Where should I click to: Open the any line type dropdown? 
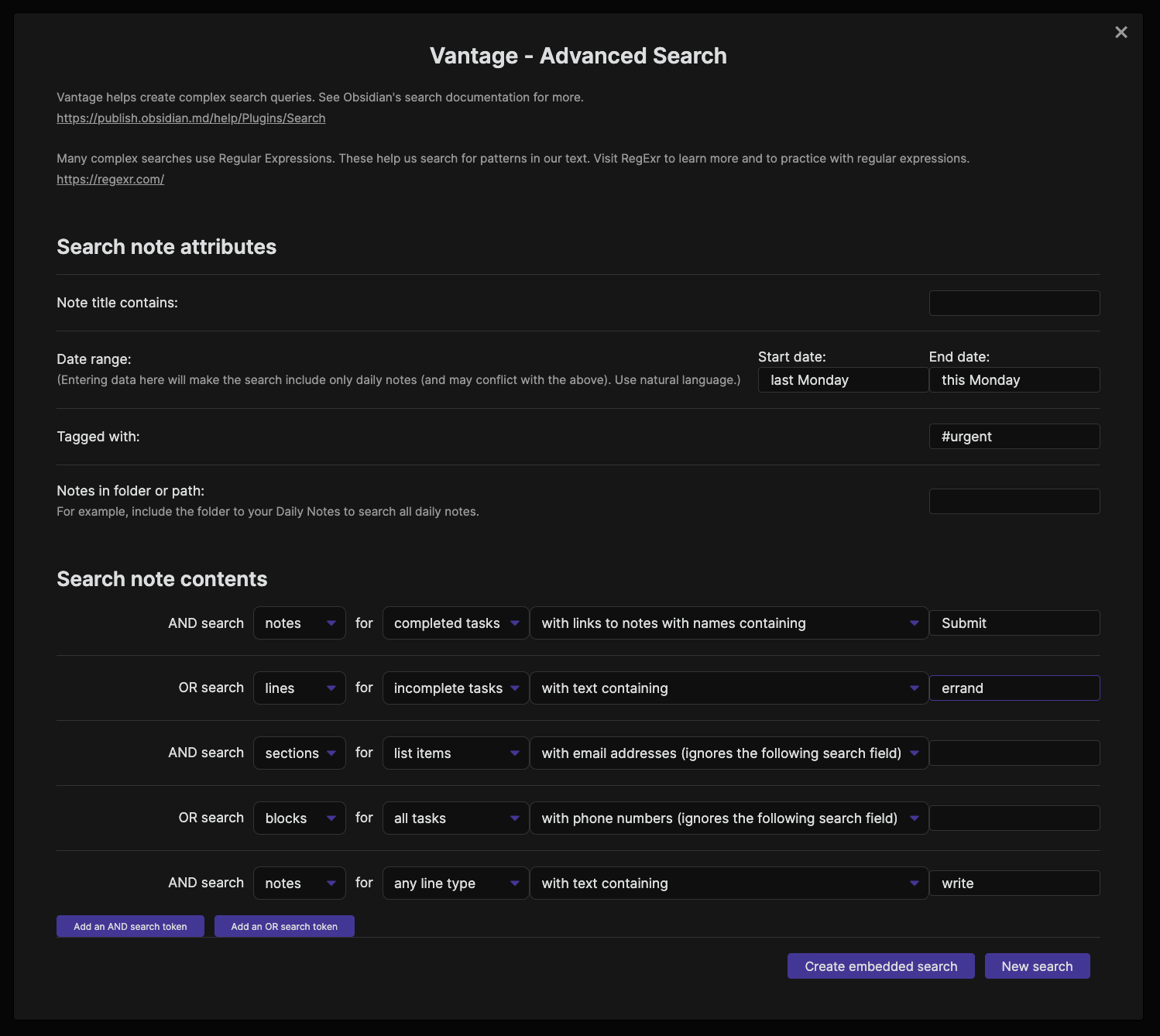(455, 883)
